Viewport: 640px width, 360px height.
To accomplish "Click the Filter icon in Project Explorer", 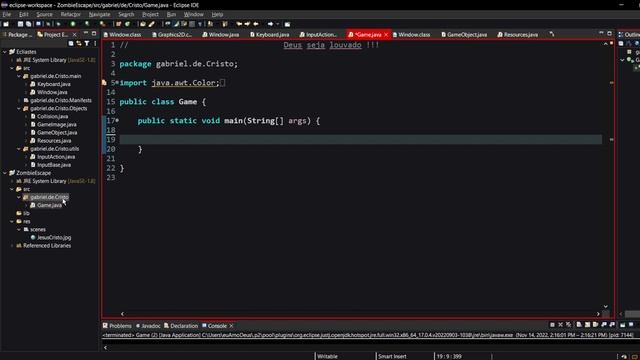I will [87, 43].
